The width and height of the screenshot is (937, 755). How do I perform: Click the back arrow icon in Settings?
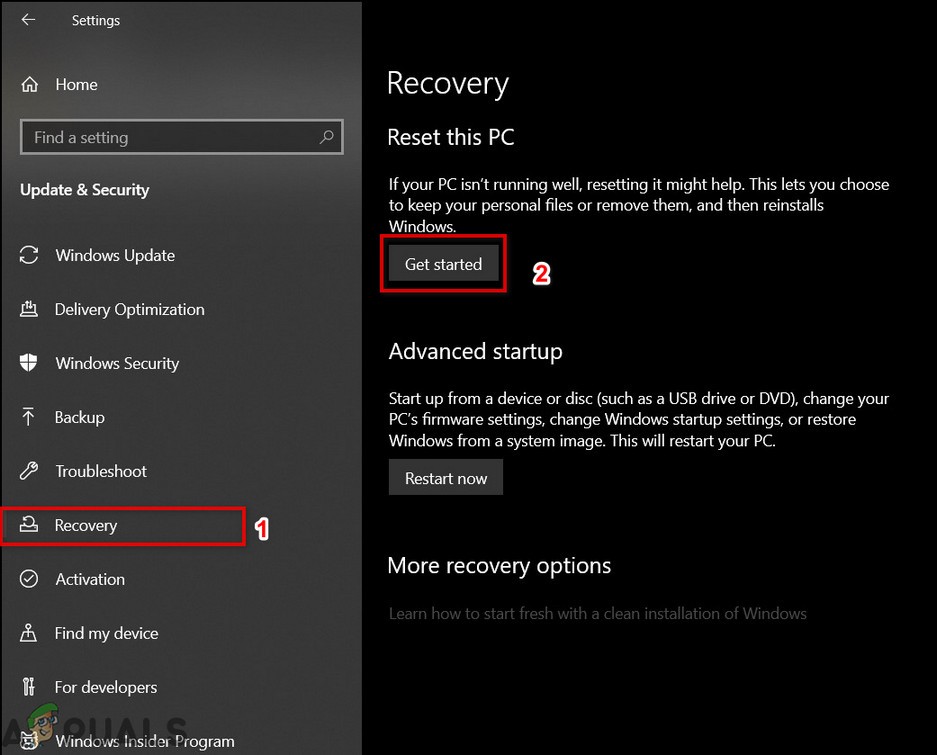(28, 20)
